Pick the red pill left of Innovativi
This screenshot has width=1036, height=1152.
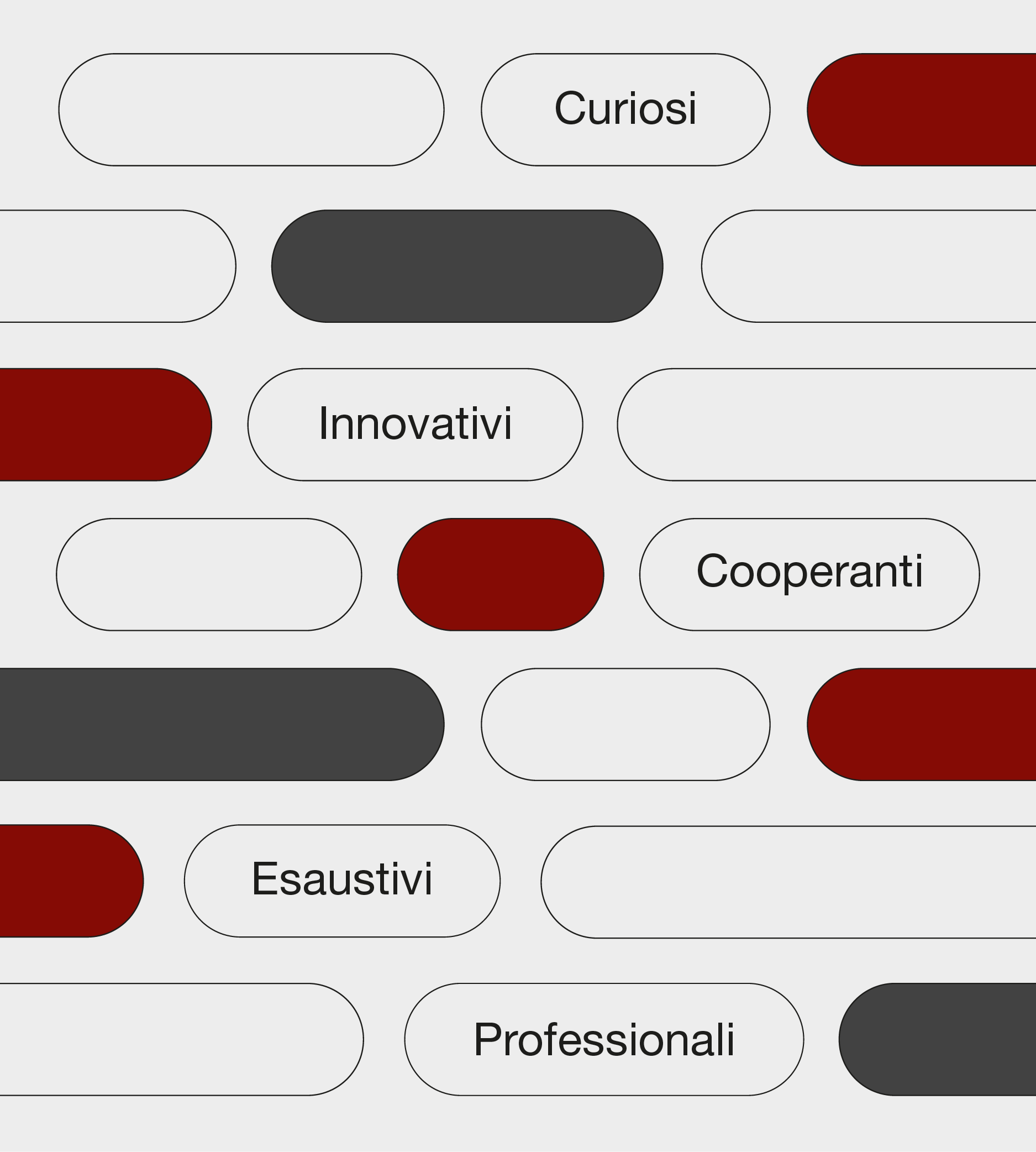tap(102, 424)
